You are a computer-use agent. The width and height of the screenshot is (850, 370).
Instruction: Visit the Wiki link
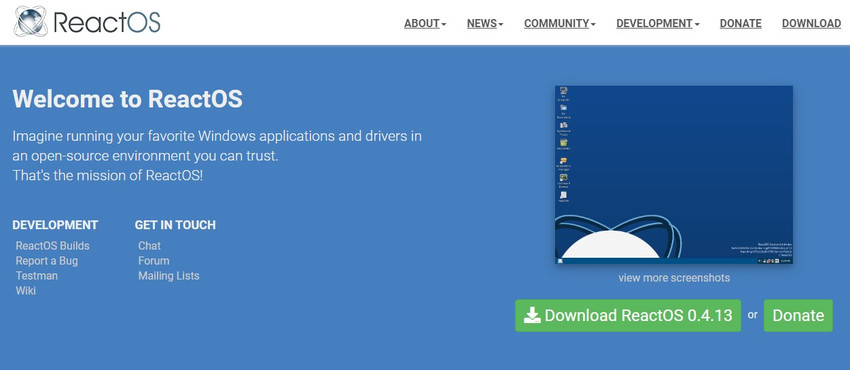point(25,291)
